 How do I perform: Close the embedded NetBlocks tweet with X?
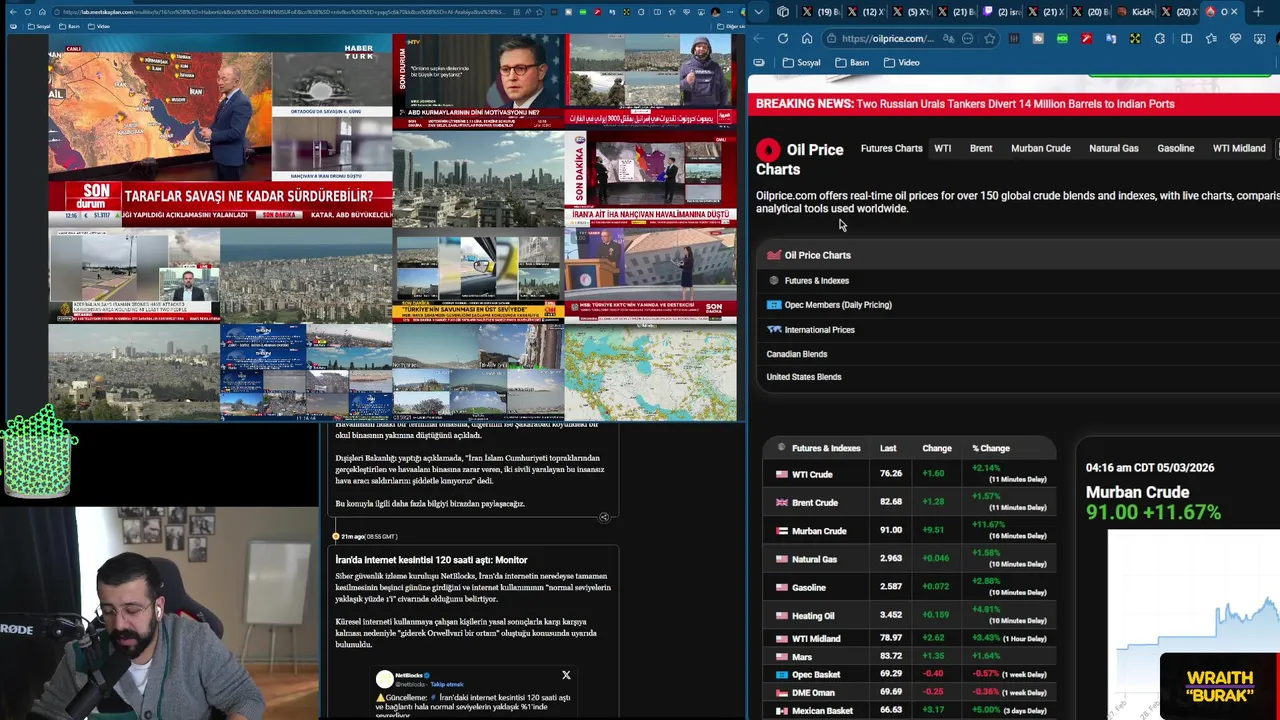pyautogui.click(x=566, y=675)
